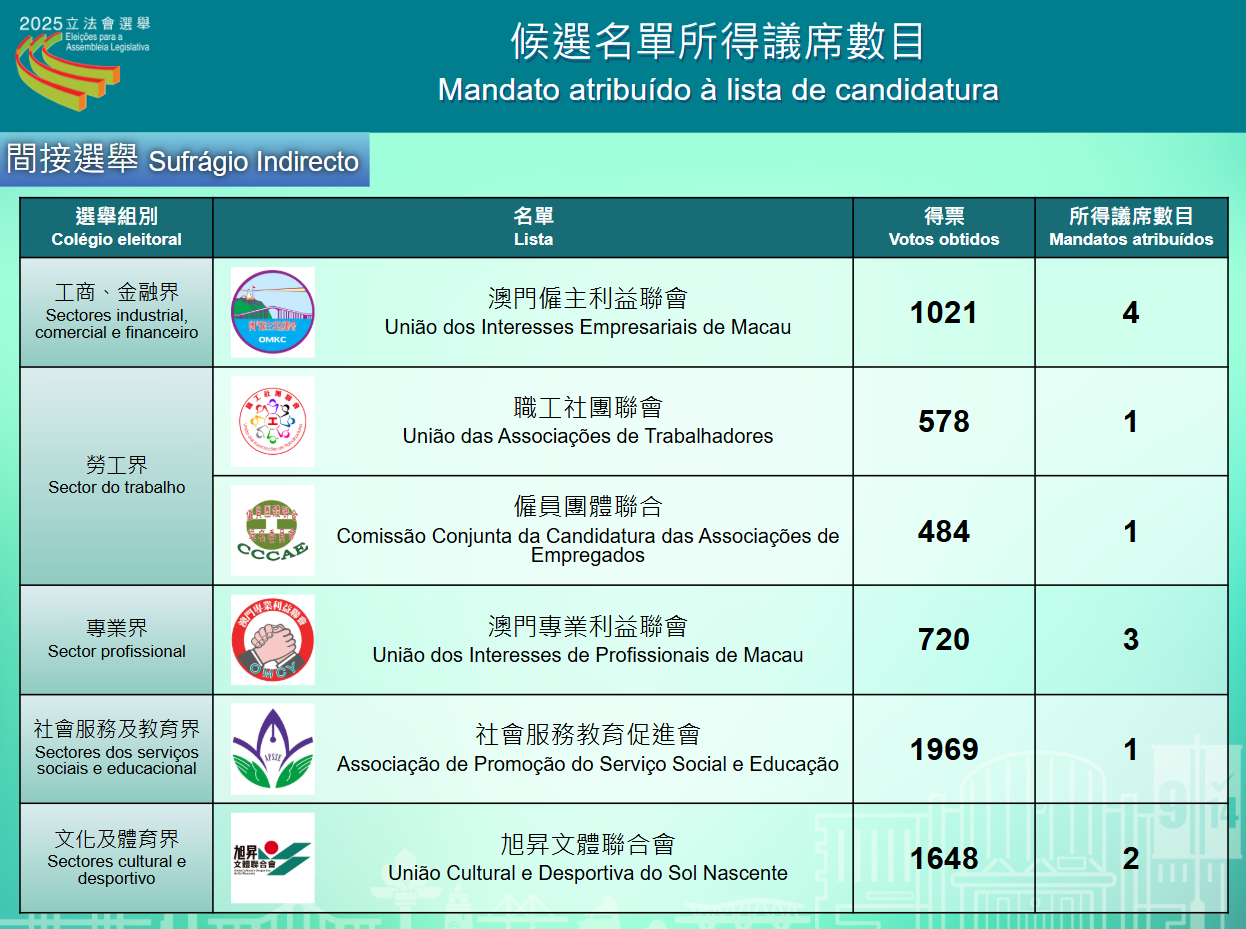The image size is (1246, 929).
Task: Click the Mandatos atribuídos column header
Action: [1130, 227]
